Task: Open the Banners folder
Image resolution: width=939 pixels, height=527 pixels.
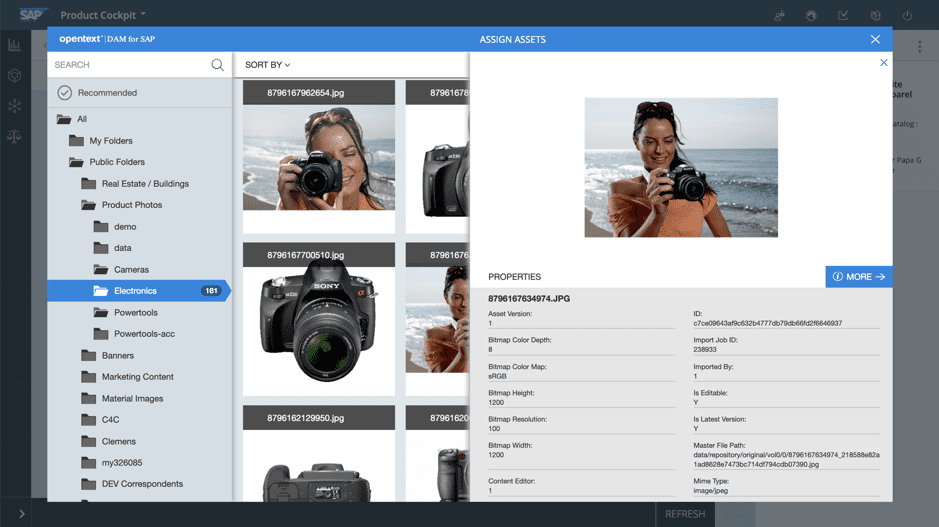Action: pos(108,356)
